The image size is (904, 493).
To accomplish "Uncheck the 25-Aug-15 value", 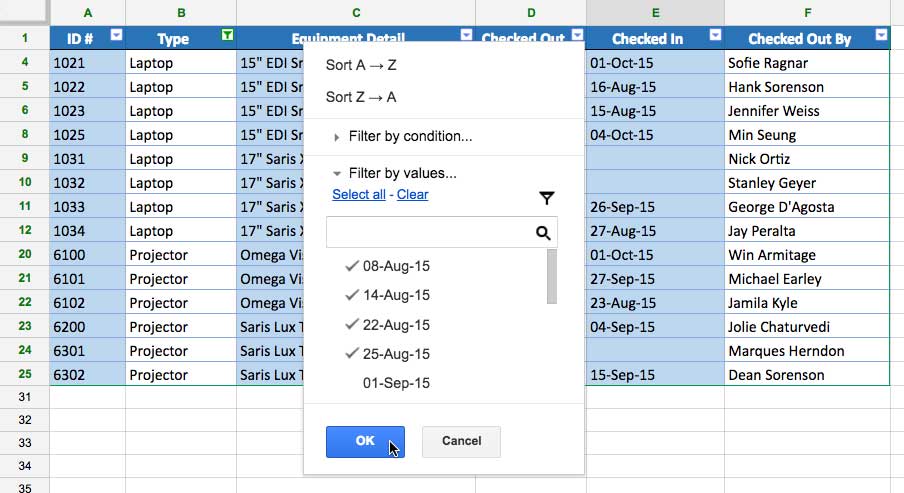I will coord(395,354).
